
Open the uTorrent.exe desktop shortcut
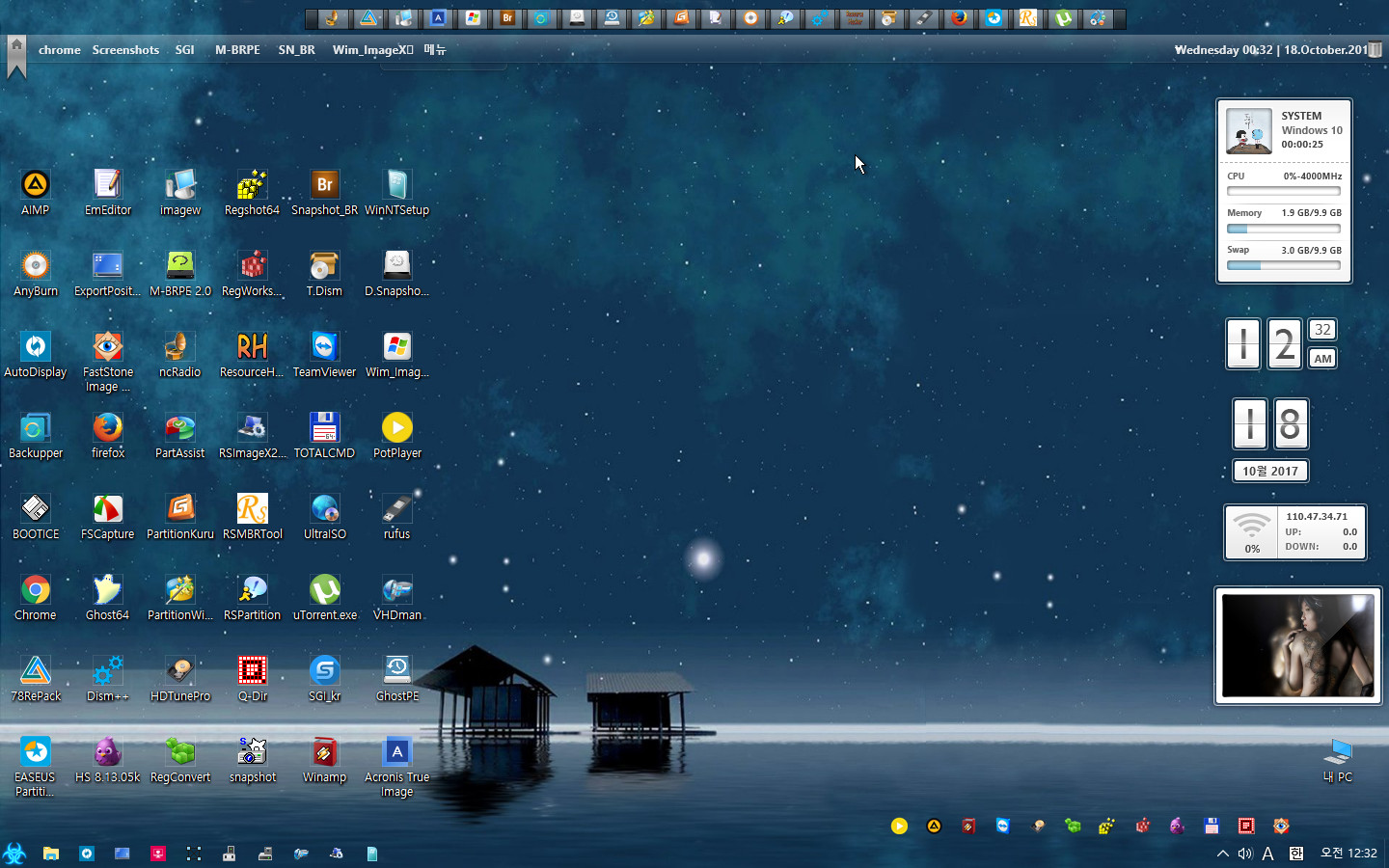click(x=325, y=597)
